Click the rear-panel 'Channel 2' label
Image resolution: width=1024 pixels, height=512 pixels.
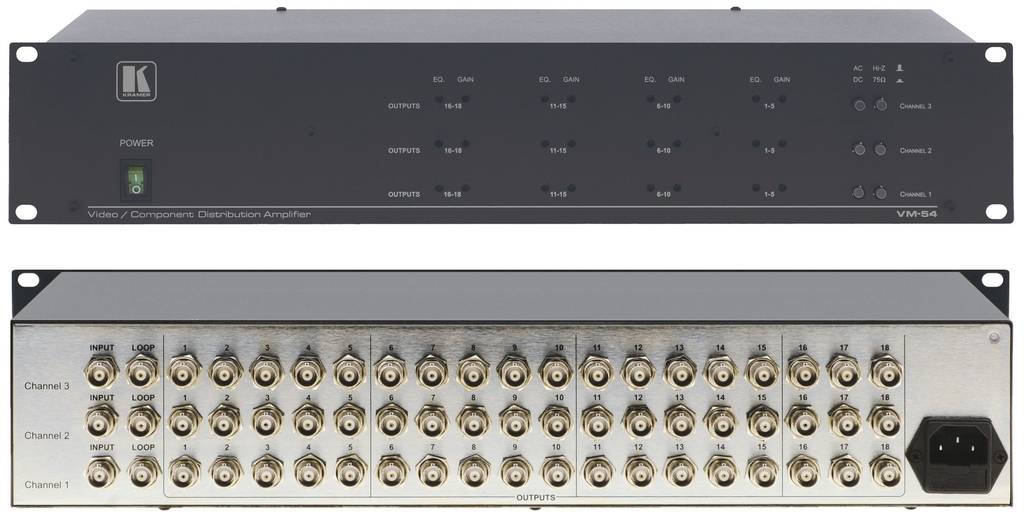pos(46,436)
